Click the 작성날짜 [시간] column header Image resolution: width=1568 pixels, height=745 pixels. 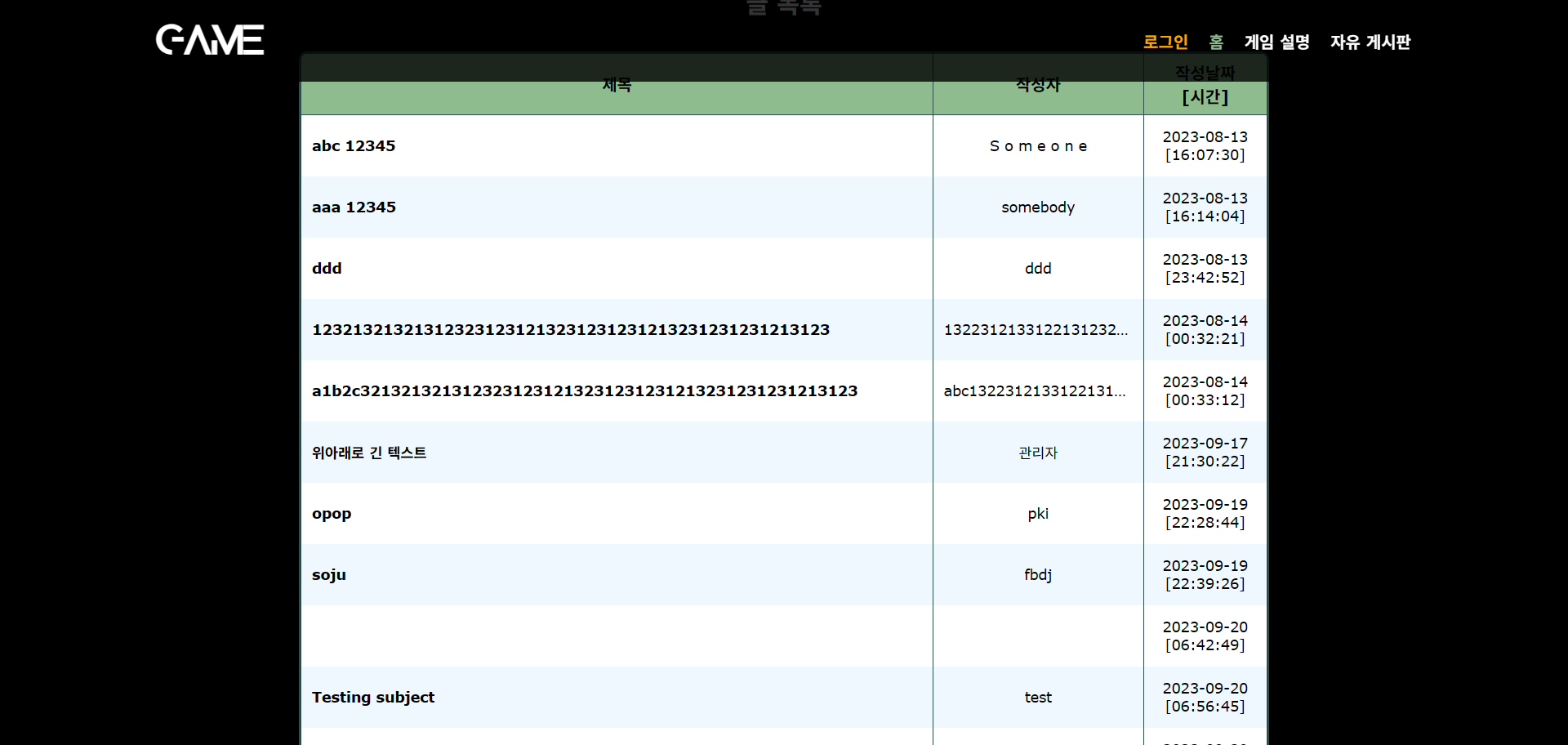coord(1205,86)
